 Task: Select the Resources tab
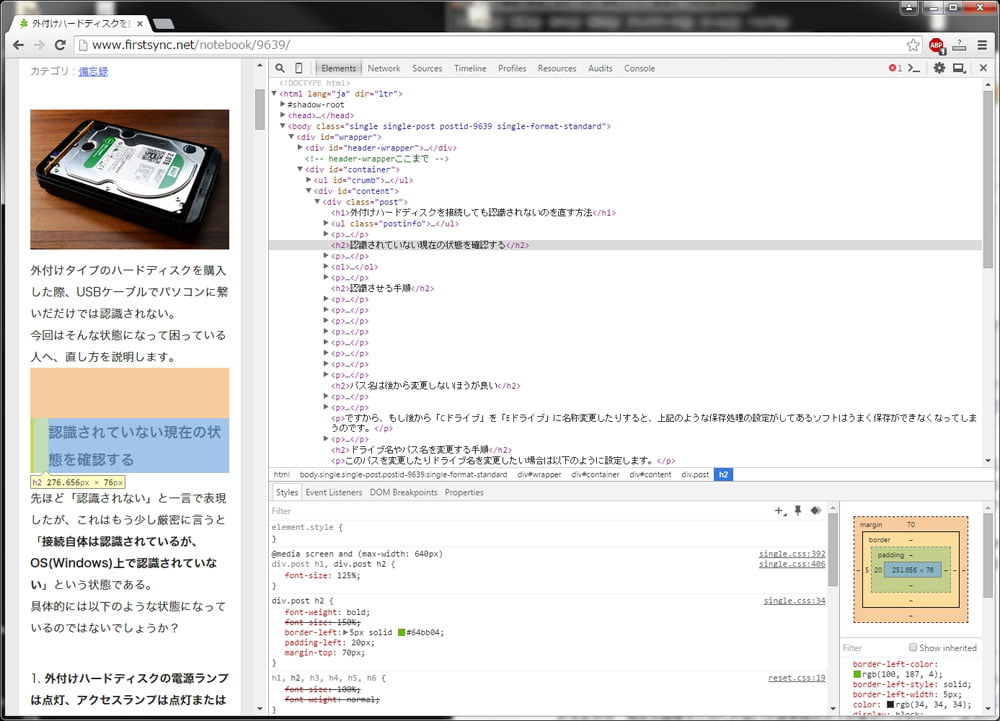(x=557, y=68)
